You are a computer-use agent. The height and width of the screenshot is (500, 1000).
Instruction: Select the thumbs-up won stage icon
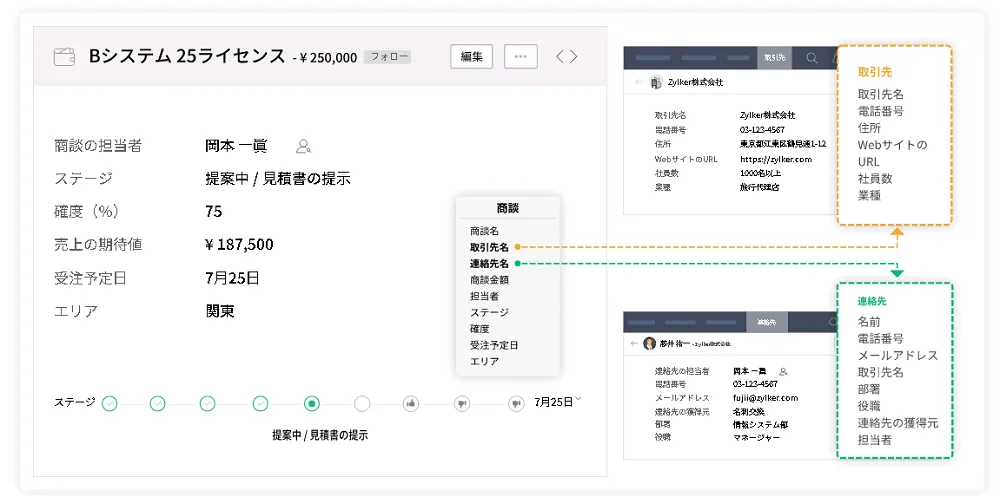[x=411, y=403]
